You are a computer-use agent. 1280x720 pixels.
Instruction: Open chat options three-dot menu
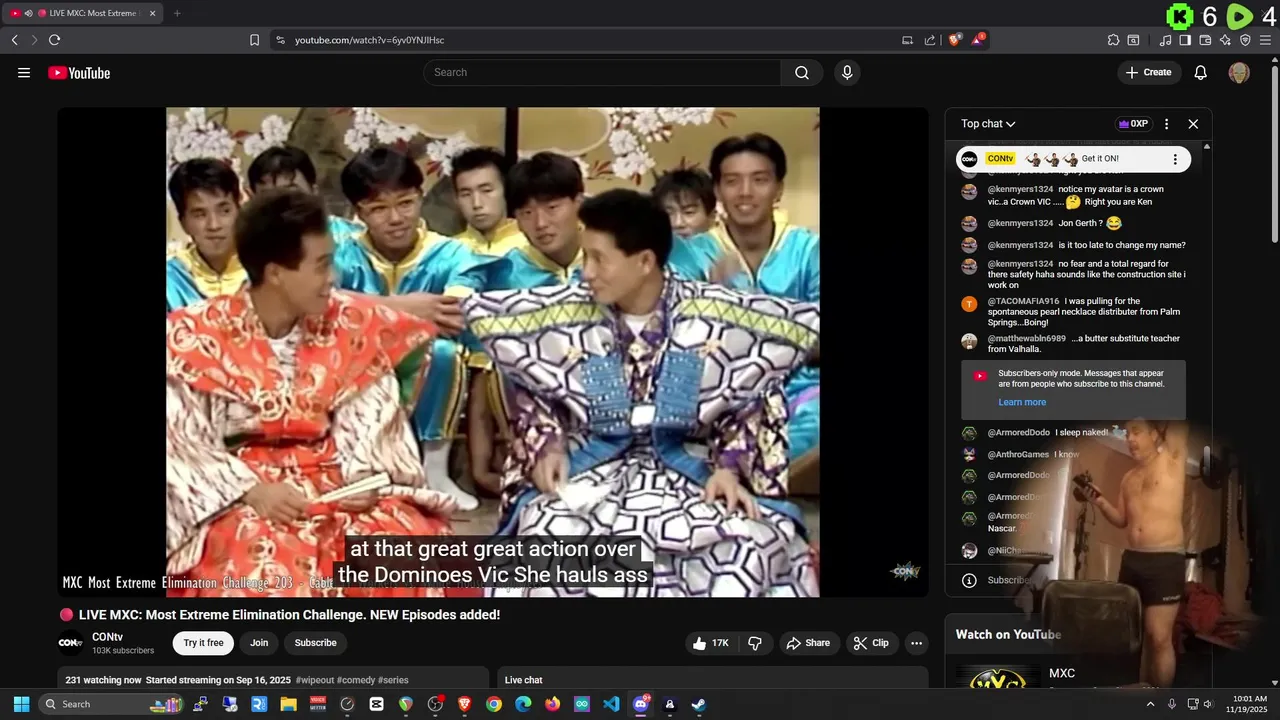[x=1166, y=124]
